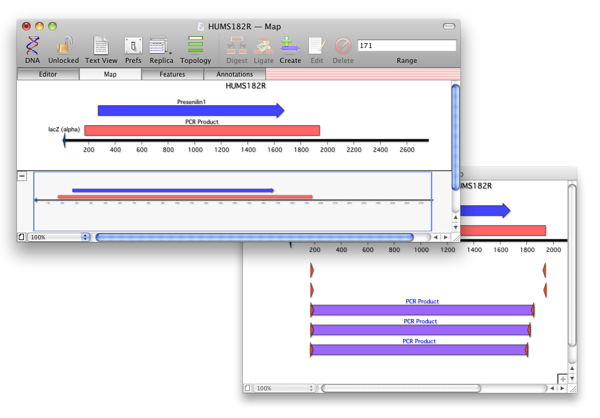Click the Delete toolbar icon
Viewport: 600px width, 418px height.
[x=343, y=46]
